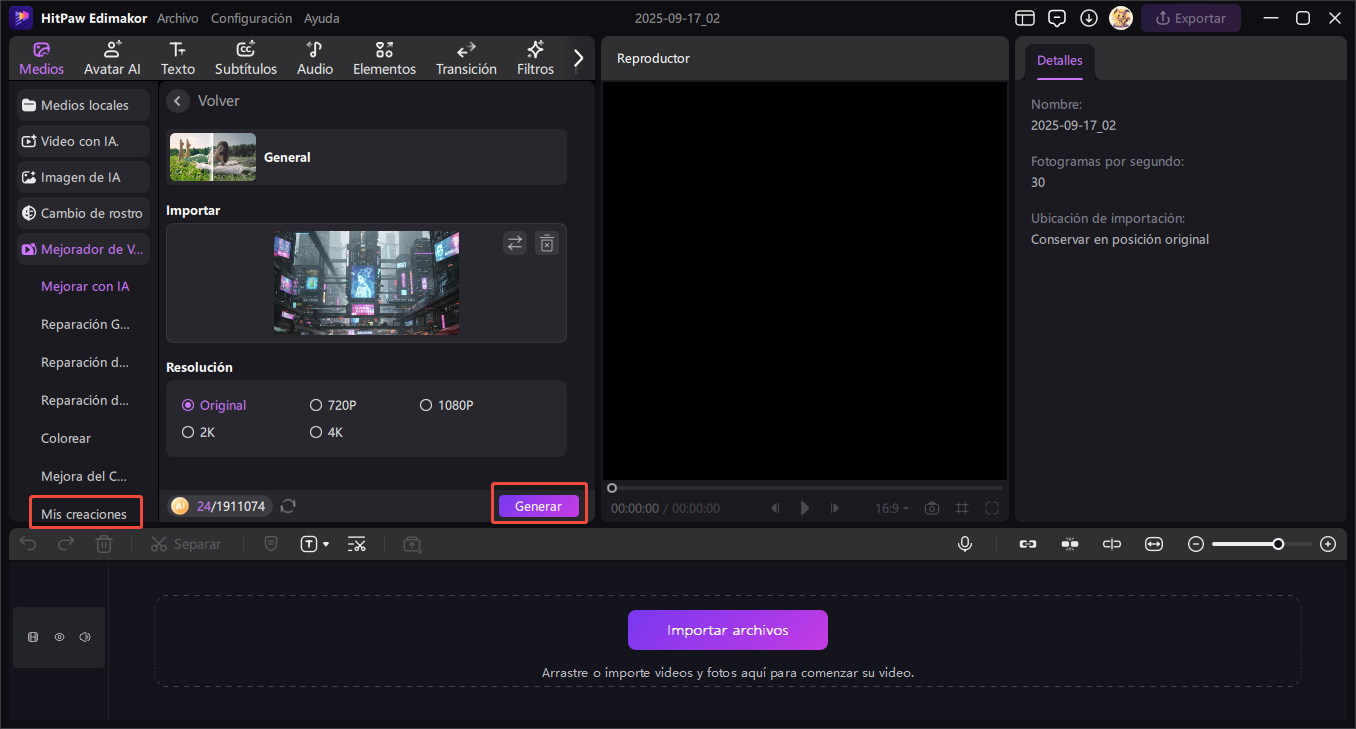Click the fullscreen icon in player
Screen dimensions: 1356x729
(x=992, y=508)
